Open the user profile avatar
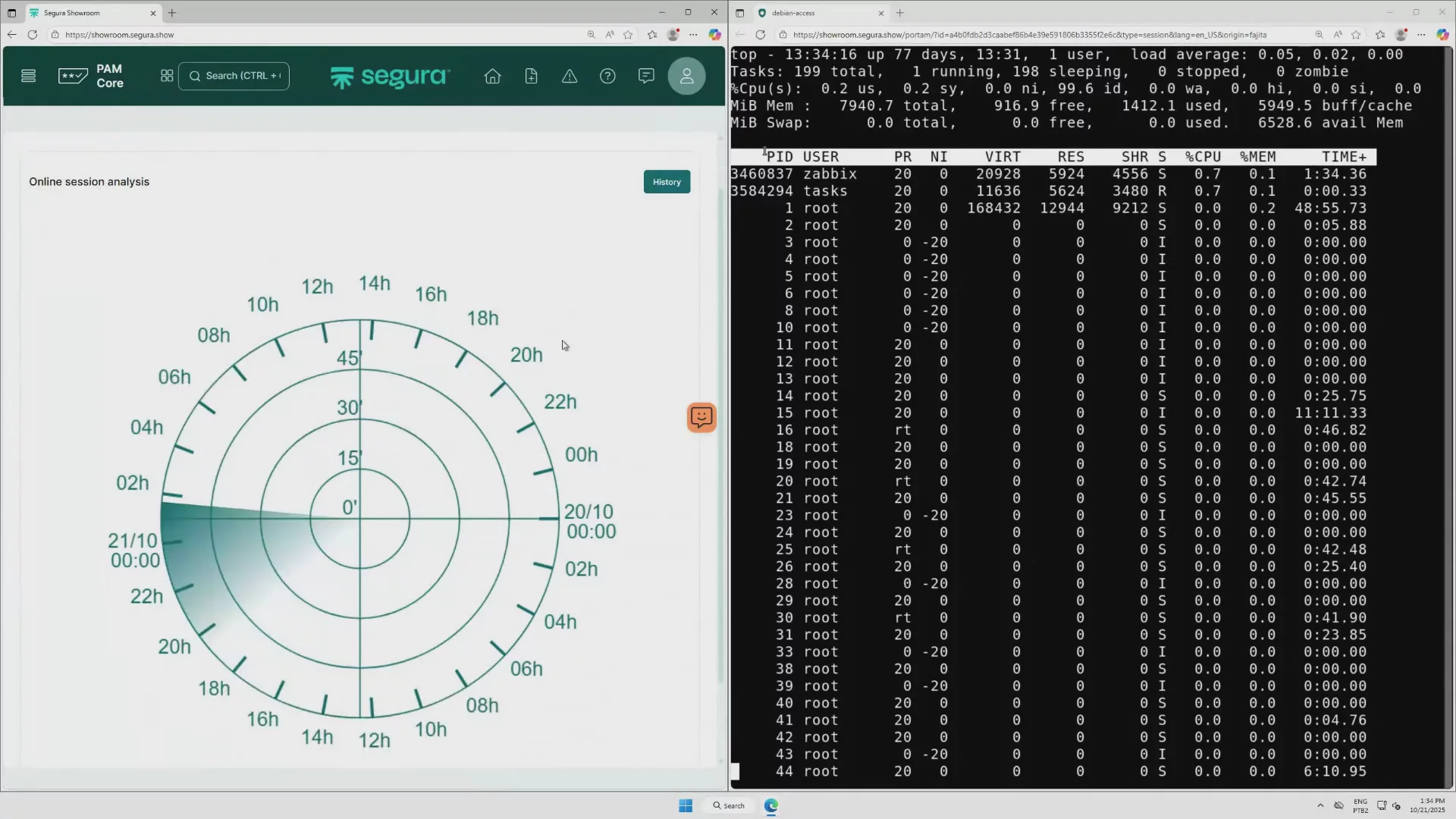Screen dimensions: 1456x819 tap(686, 76)
